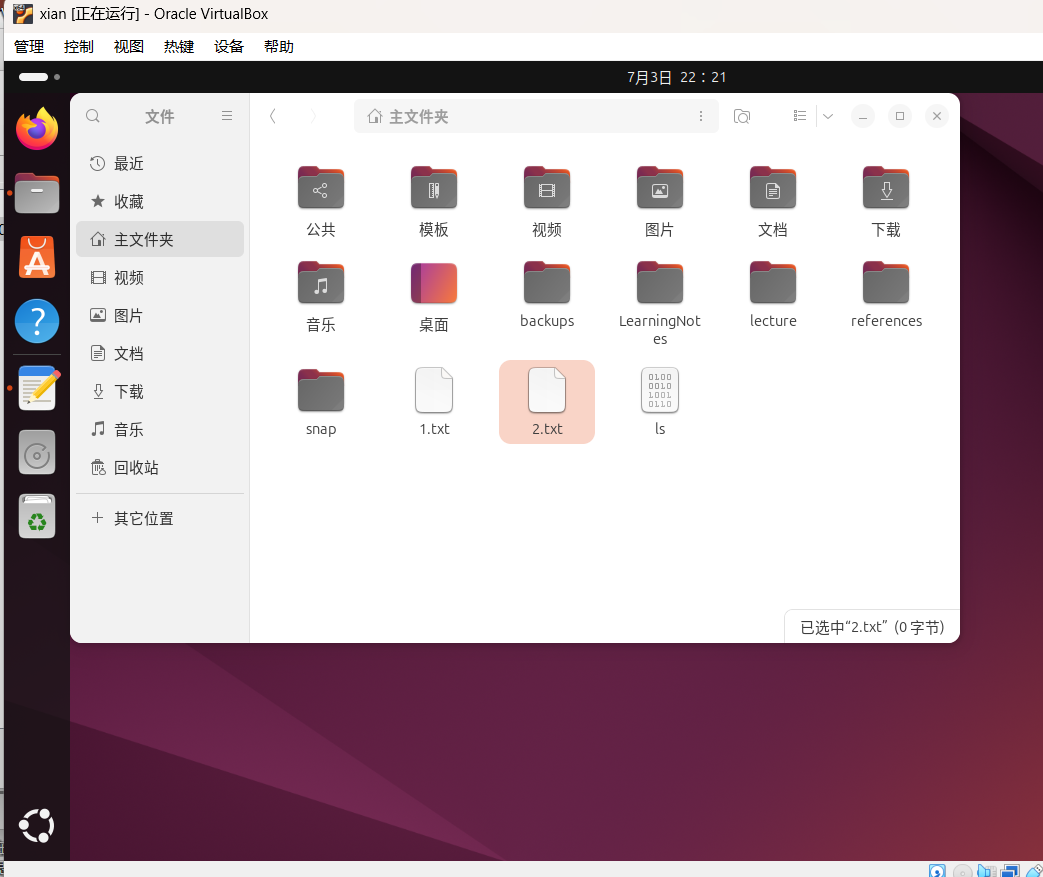Open 回收站 in the sidebar
1043x877 pixels.
160,467
